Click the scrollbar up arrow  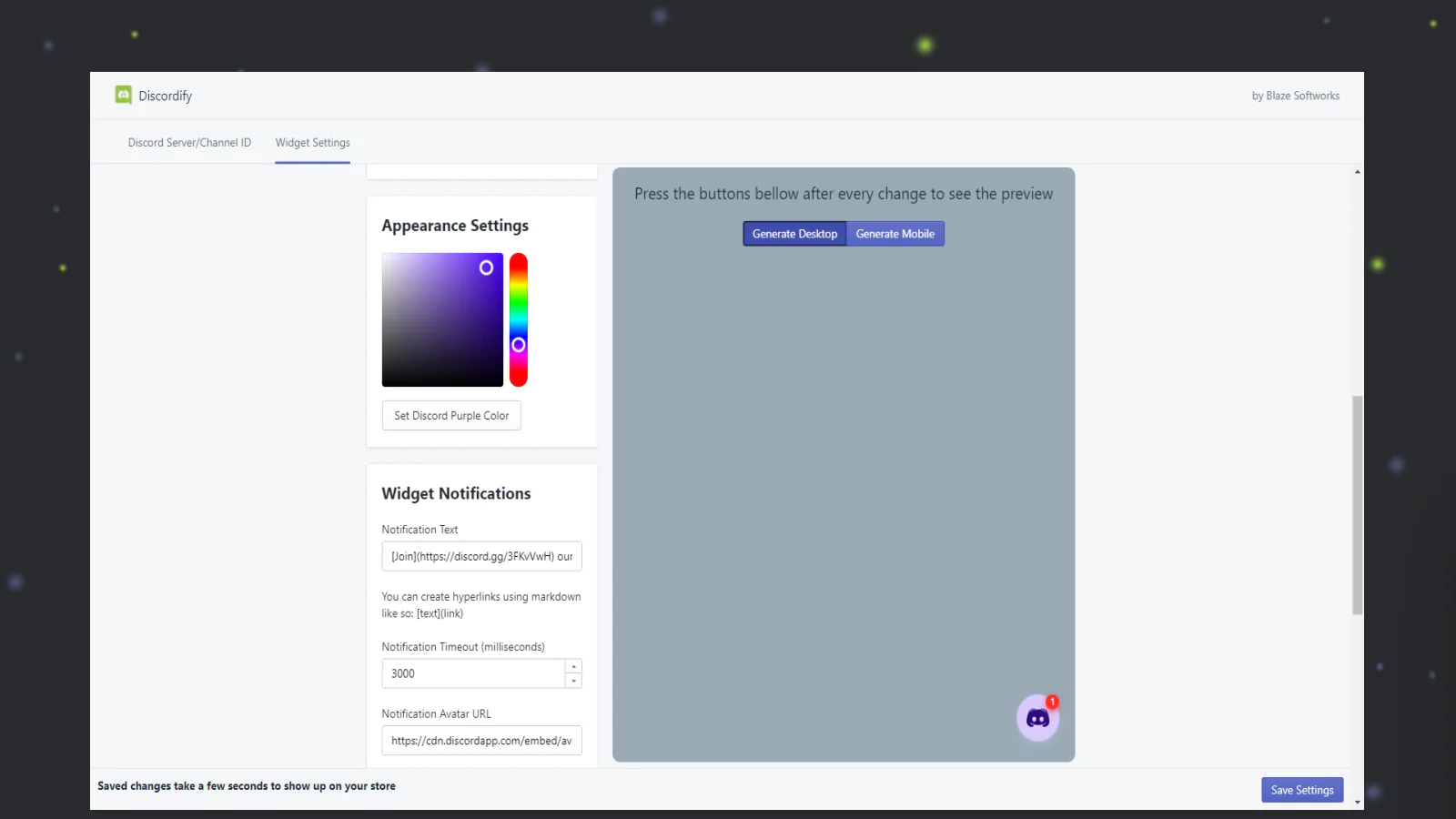[x=1357, y=171]
